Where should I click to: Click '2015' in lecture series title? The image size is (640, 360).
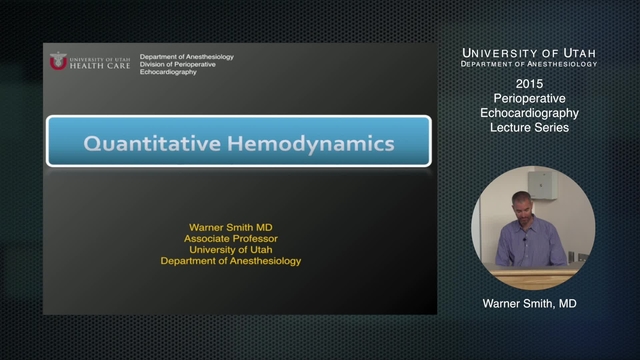529,84
